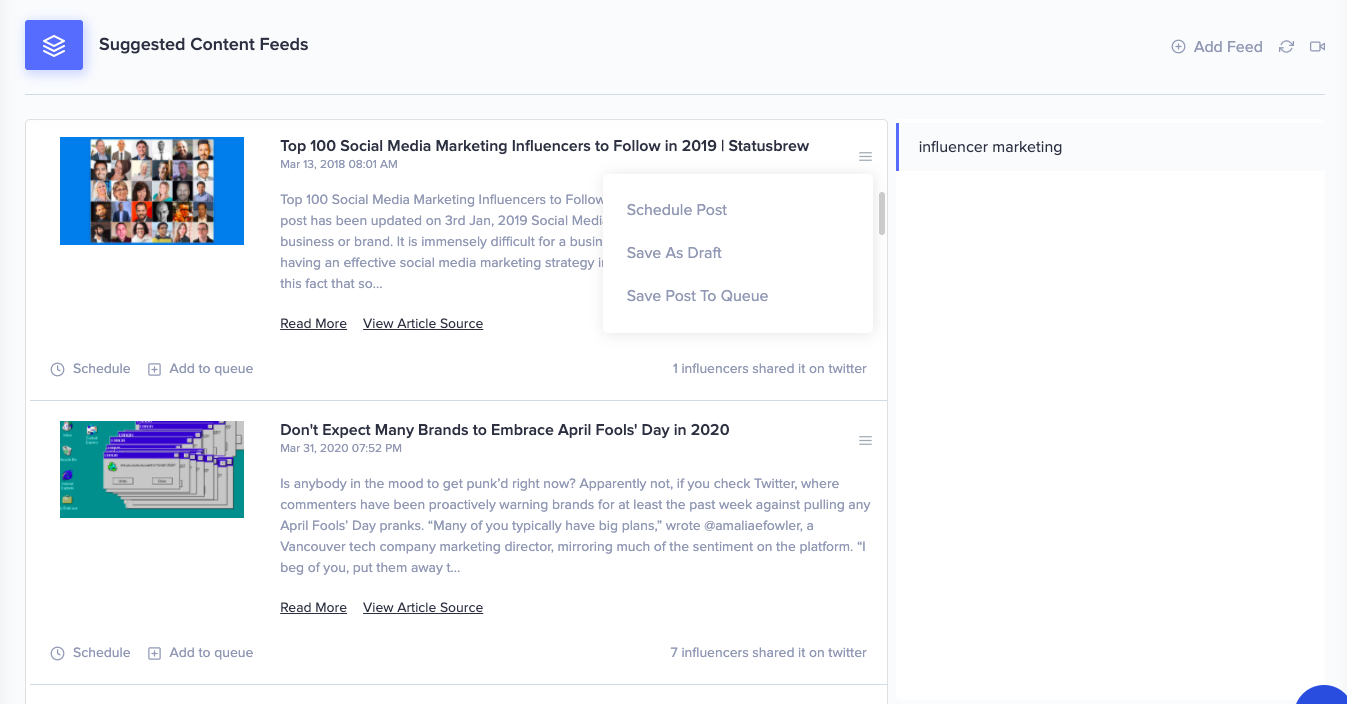Select Save Post To Queue option
Viewport: 1347px width, 704px height.
tap(697, 296)
